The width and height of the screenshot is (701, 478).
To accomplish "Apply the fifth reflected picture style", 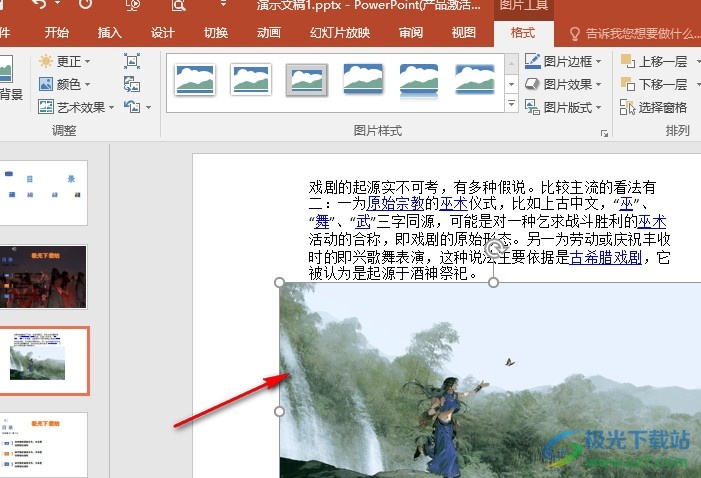I will coord(419,80).
